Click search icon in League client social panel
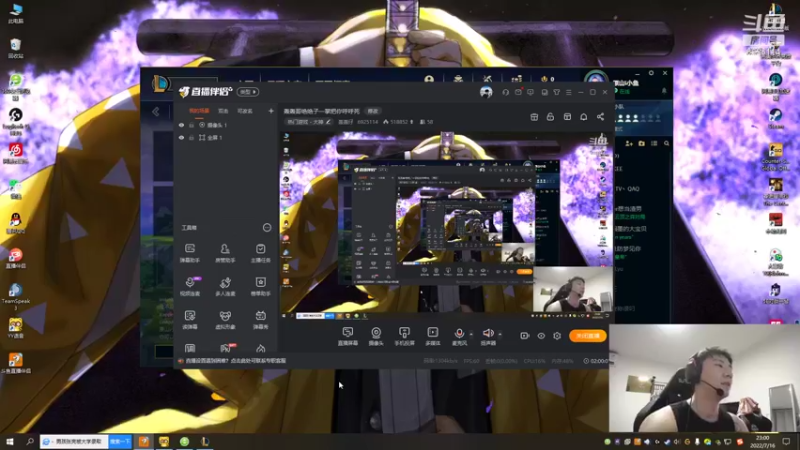 click(666, 144)
